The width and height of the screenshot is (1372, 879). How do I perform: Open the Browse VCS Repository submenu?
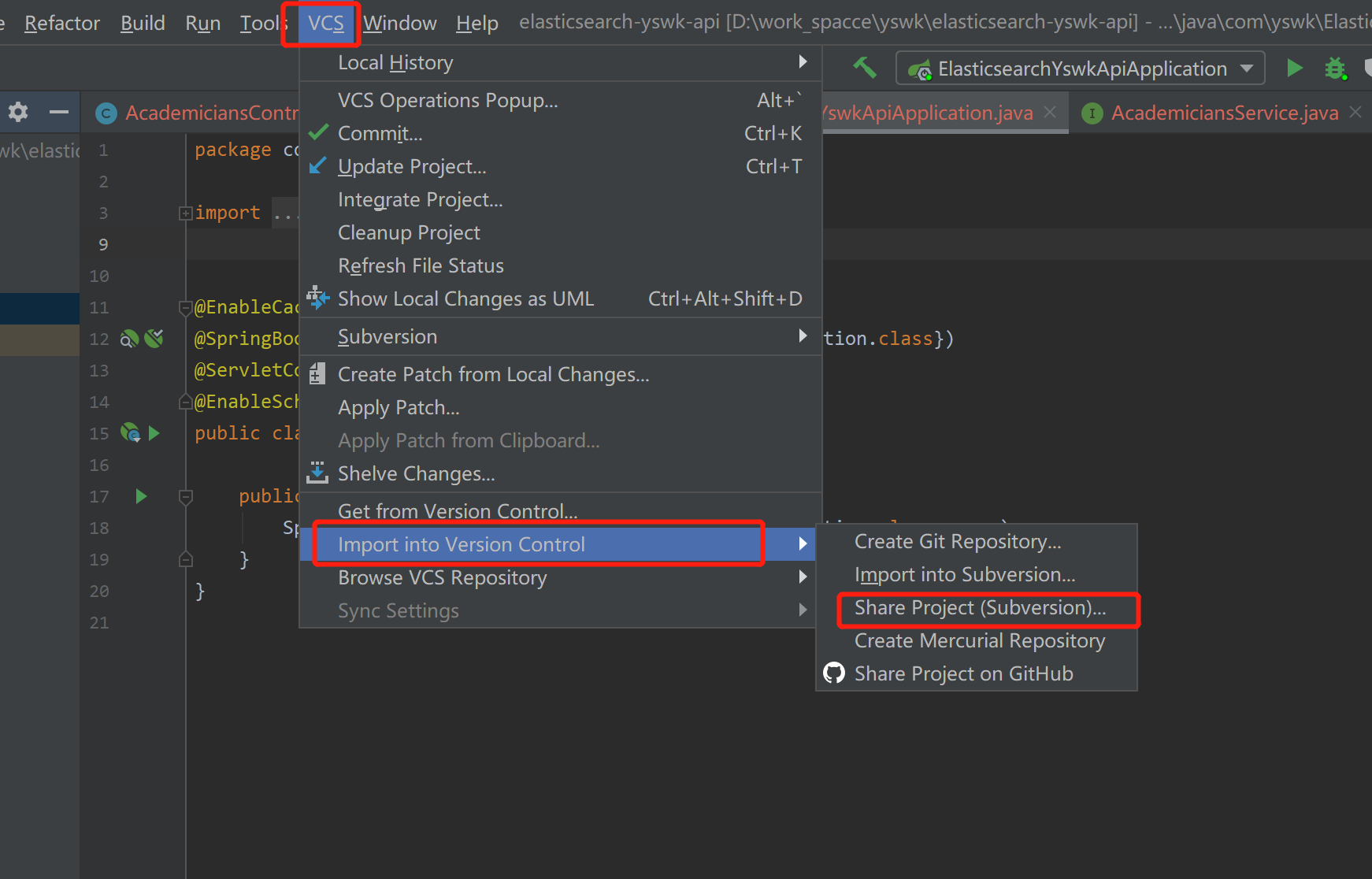pos(561,577)
